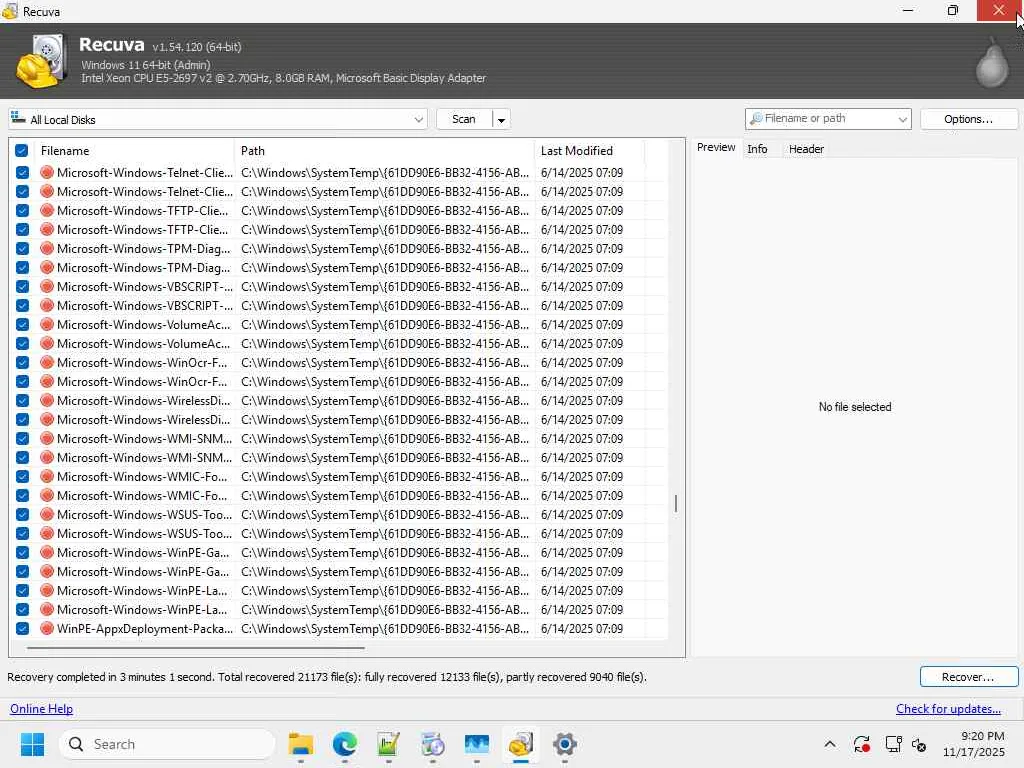The image size is (1024, 768).
Task: Show hidden tray icons chevron
Action: pyautogui.click(x=829, y=744)
